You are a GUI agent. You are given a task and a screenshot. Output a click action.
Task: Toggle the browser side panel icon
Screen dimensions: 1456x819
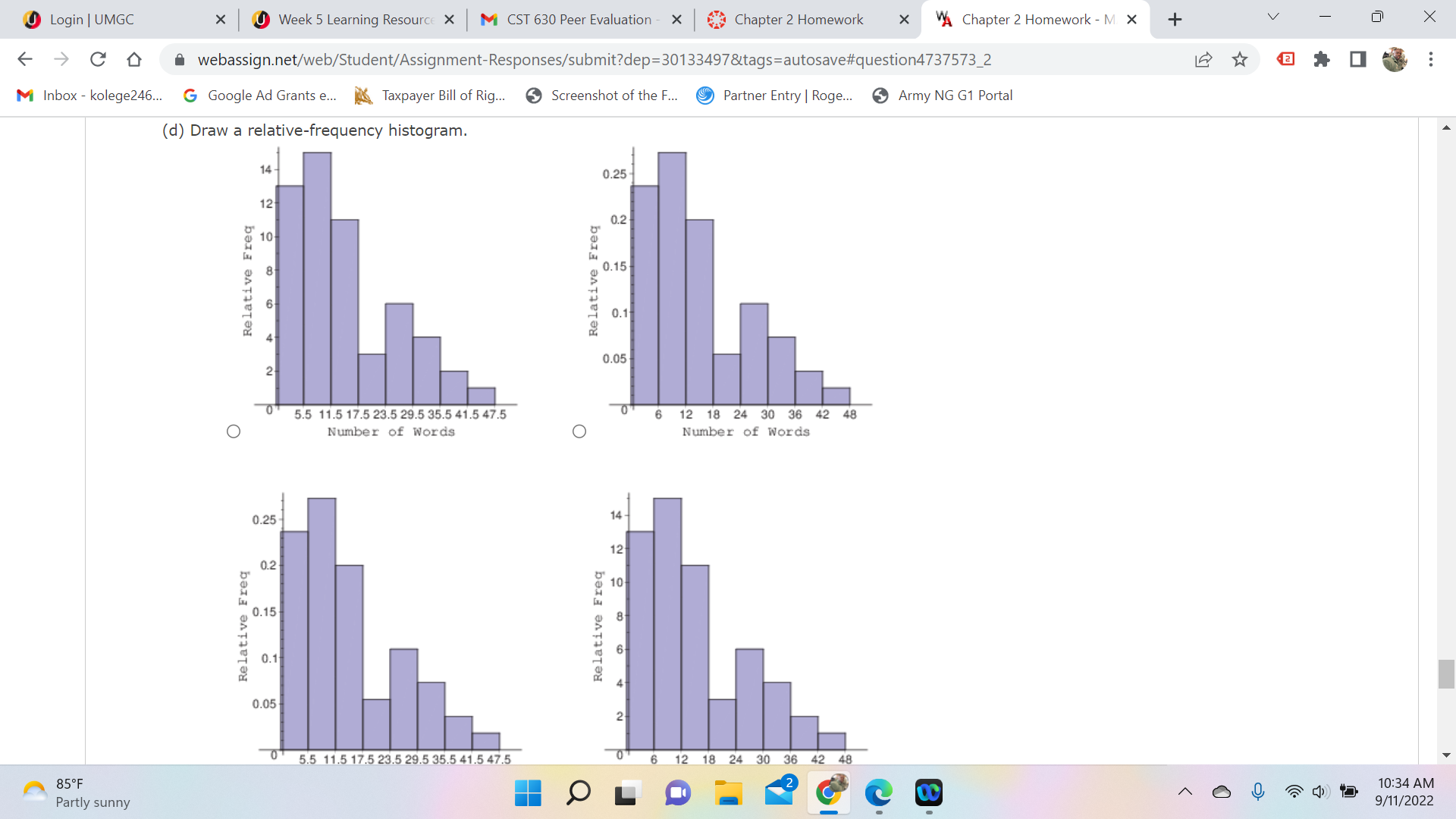pos(1358,59)
